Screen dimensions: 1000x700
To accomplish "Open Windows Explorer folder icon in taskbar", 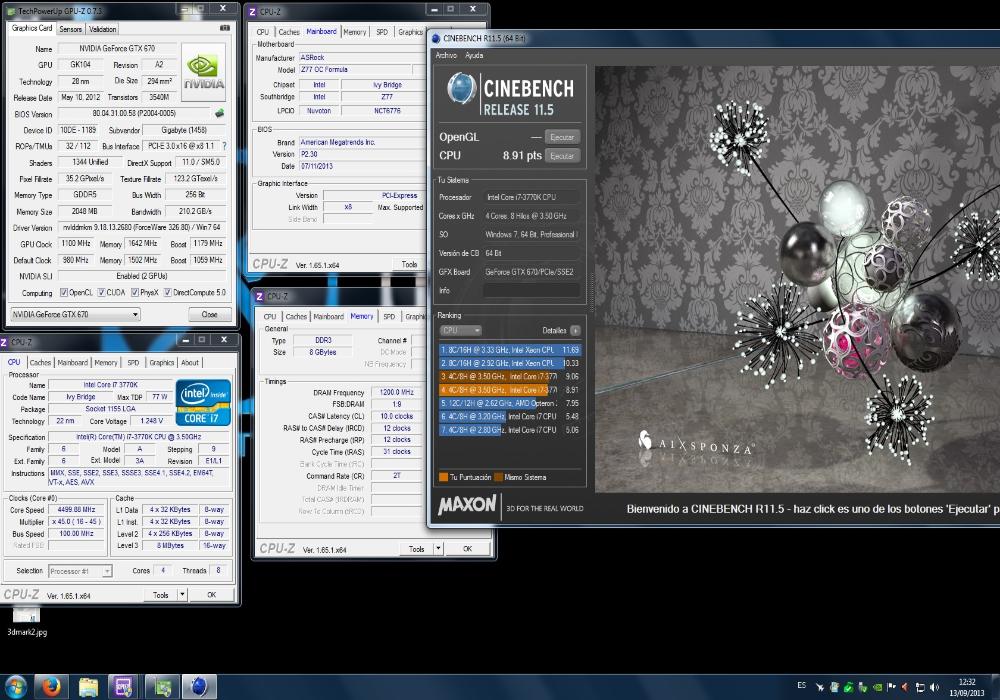I will click(88, 687).
